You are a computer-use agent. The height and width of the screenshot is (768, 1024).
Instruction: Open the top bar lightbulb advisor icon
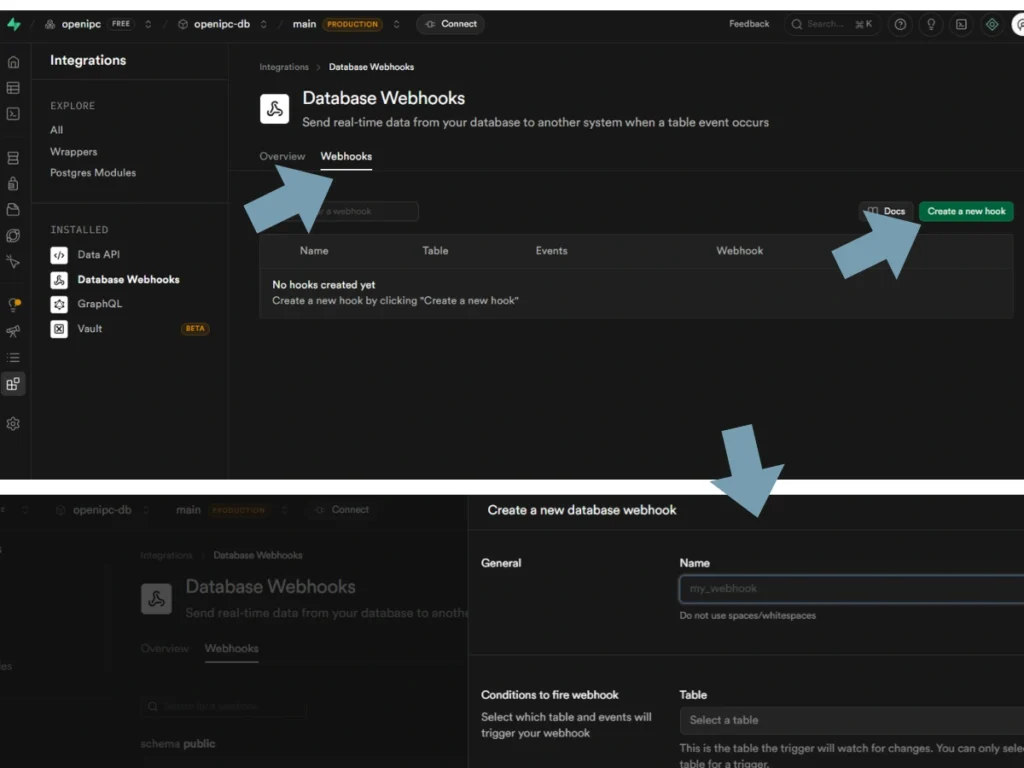[x=931, y=25]
